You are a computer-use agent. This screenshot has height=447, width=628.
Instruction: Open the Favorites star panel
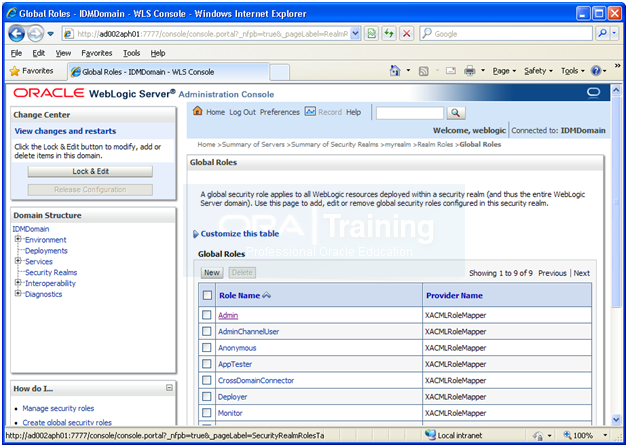pyautogui.click(x=32, y=71)
